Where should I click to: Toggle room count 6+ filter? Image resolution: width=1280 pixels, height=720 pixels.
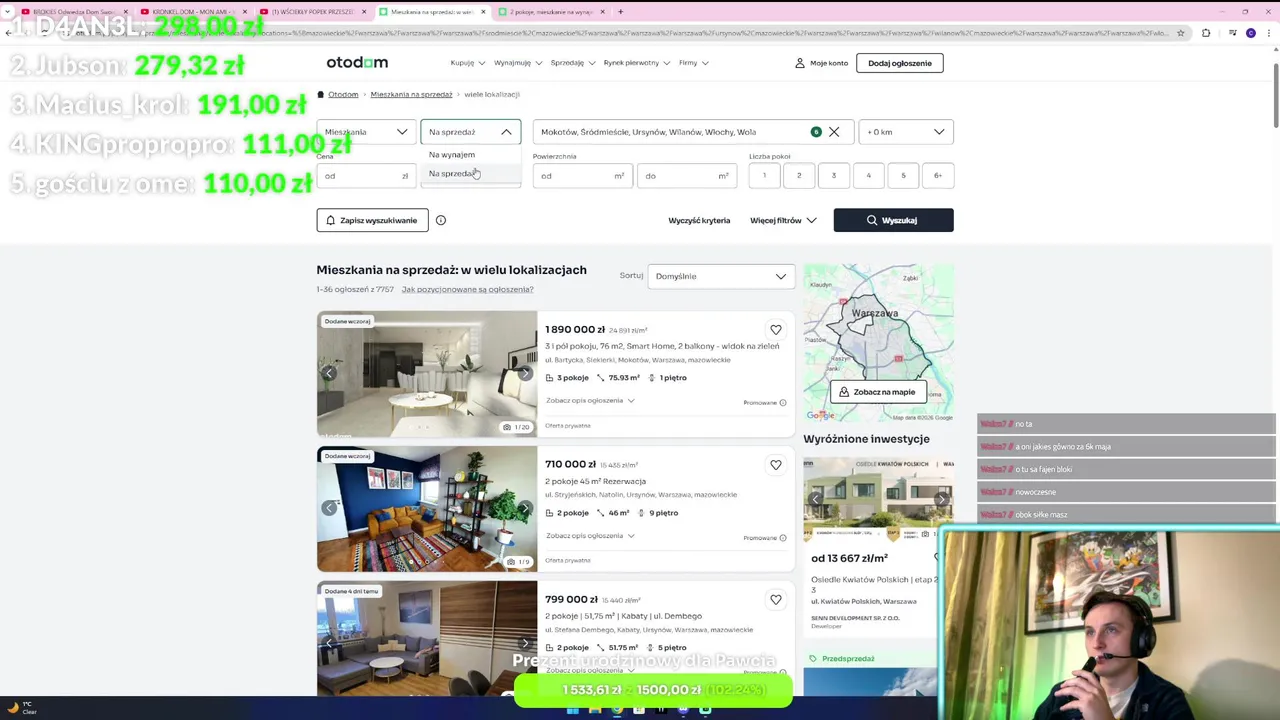coord(938,176)
